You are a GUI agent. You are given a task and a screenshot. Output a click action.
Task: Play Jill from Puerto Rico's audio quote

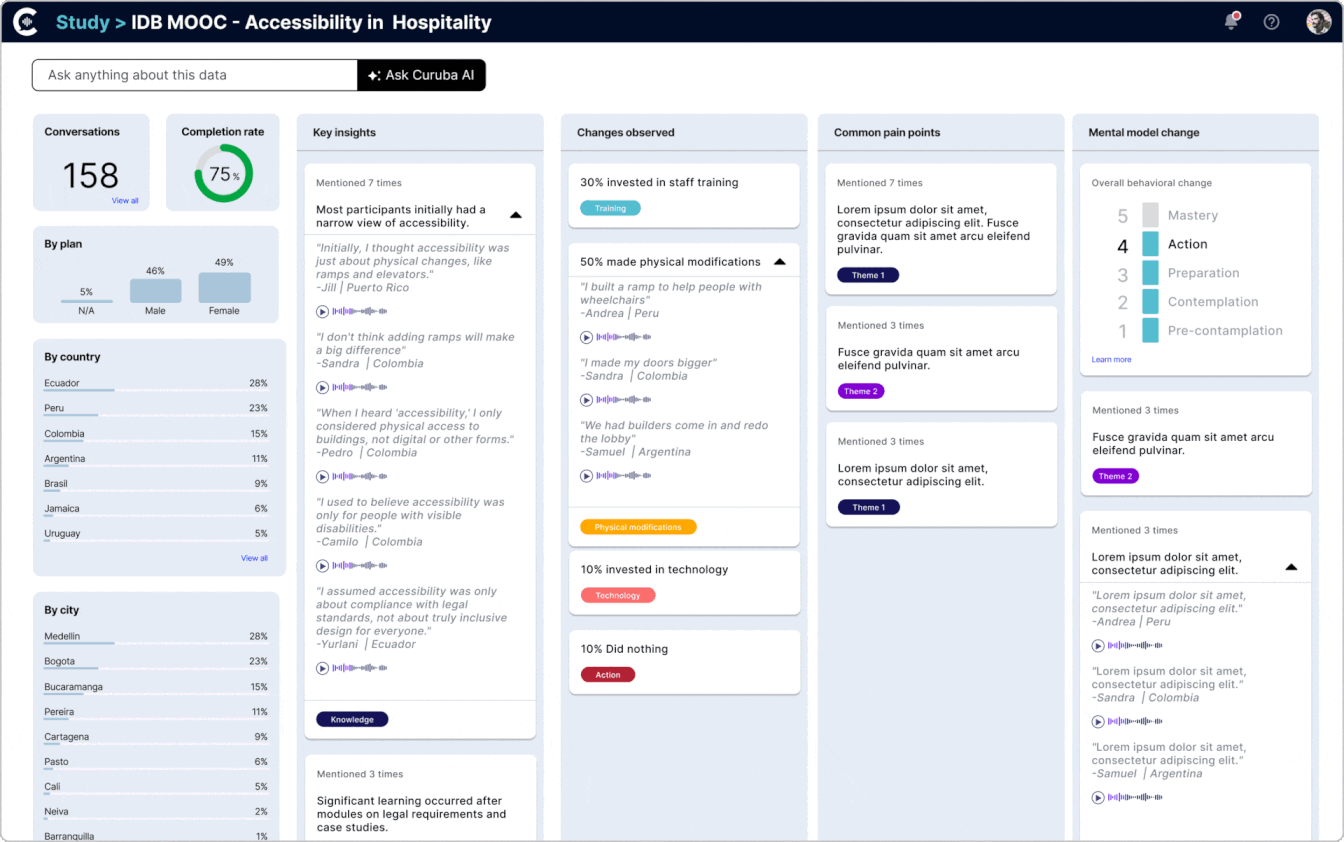tap(322, 312)
